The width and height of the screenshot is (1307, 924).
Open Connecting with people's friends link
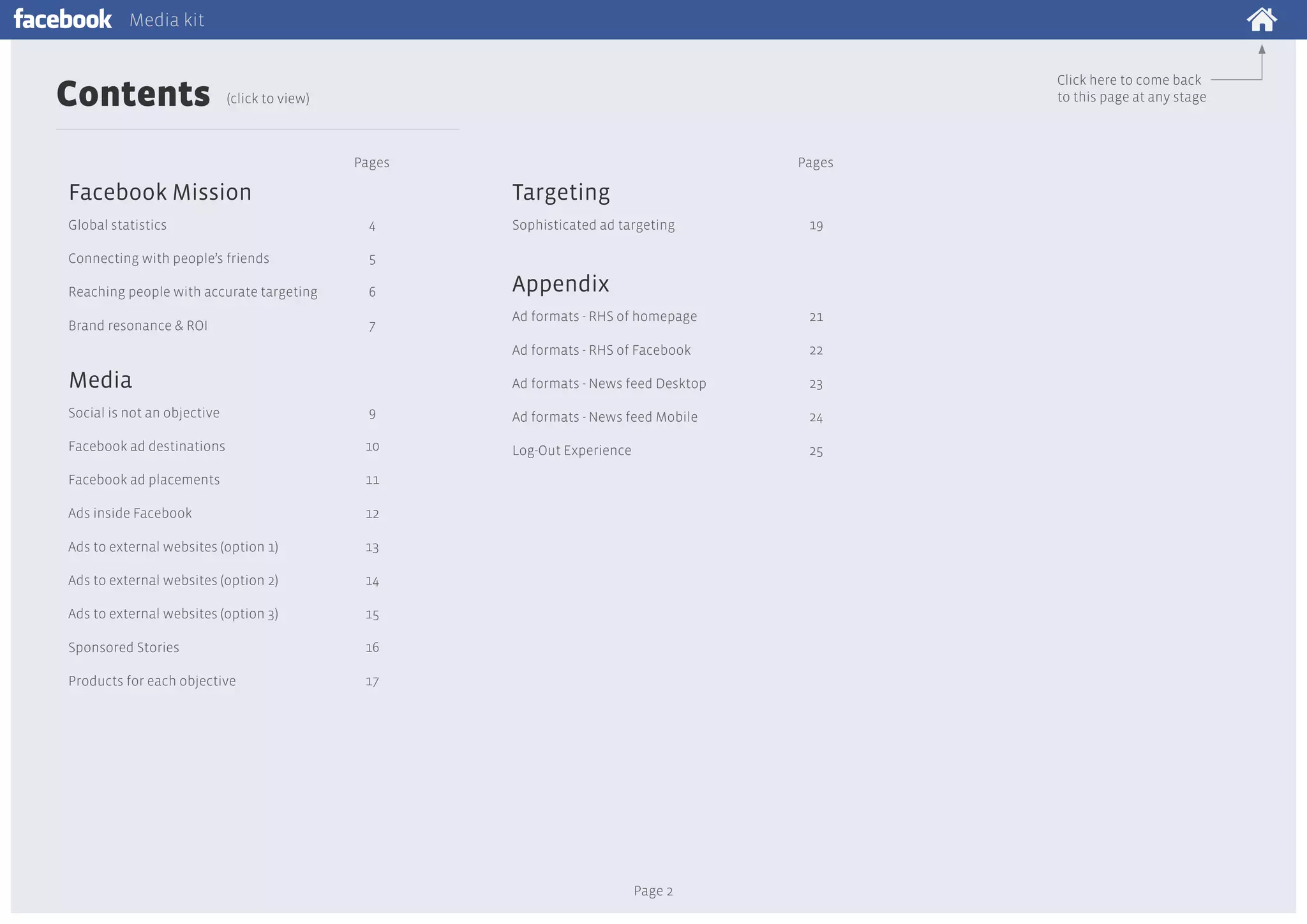point(168,258)
